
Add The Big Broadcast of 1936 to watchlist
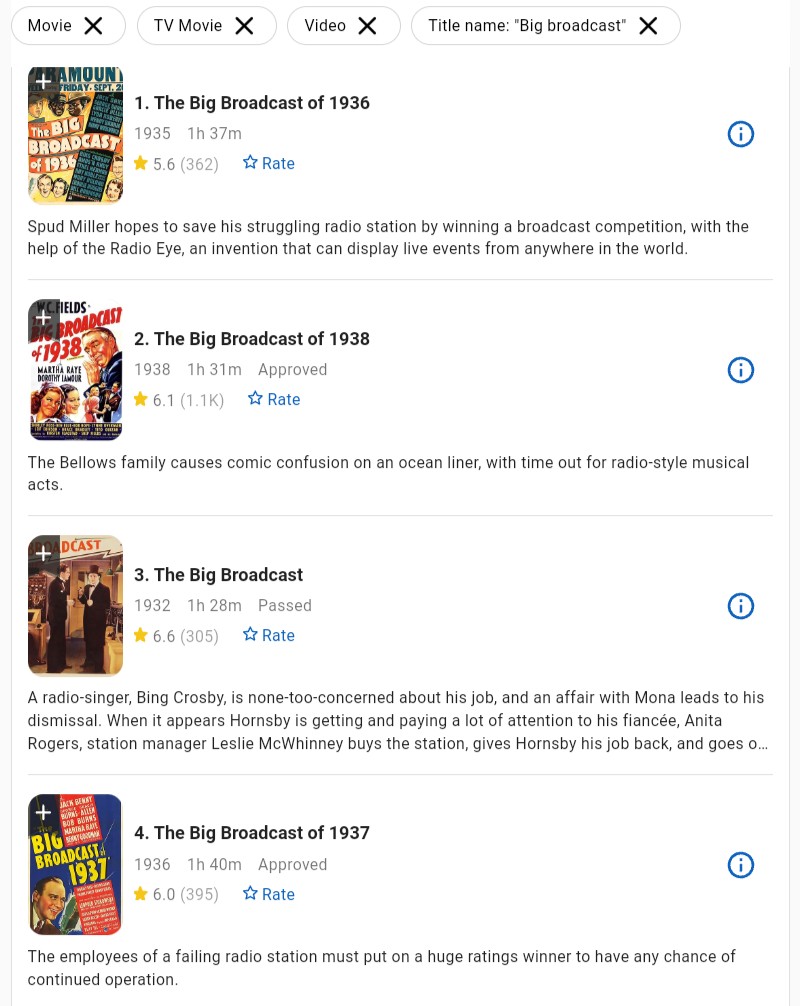point(44,81)
